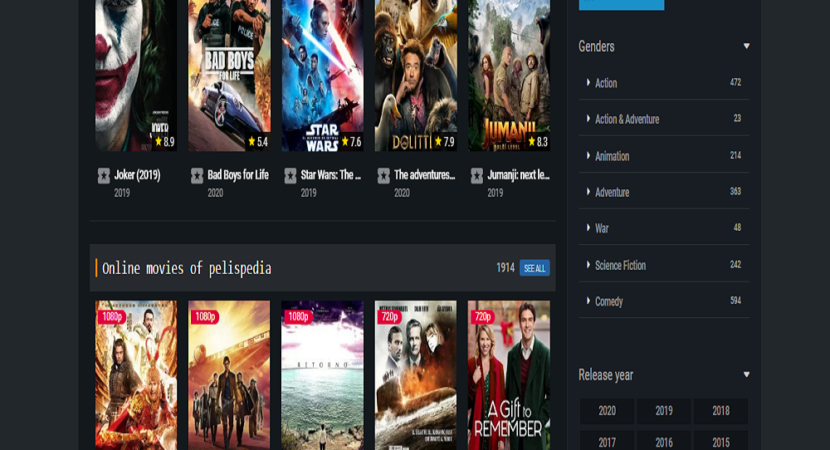The image size is (830, 450).
Task: Toggle favorite star icon beside Star Wars: The...
Action: (x=290, y=175)
